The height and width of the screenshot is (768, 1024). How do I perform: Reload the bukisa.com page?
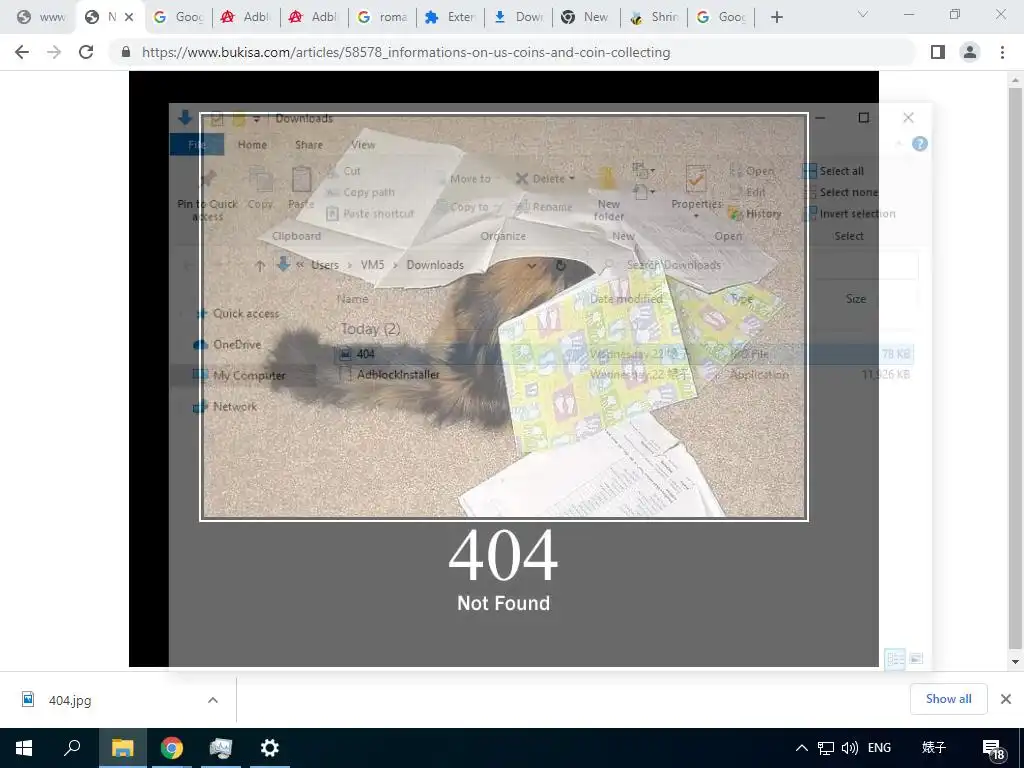pos(86,52)
